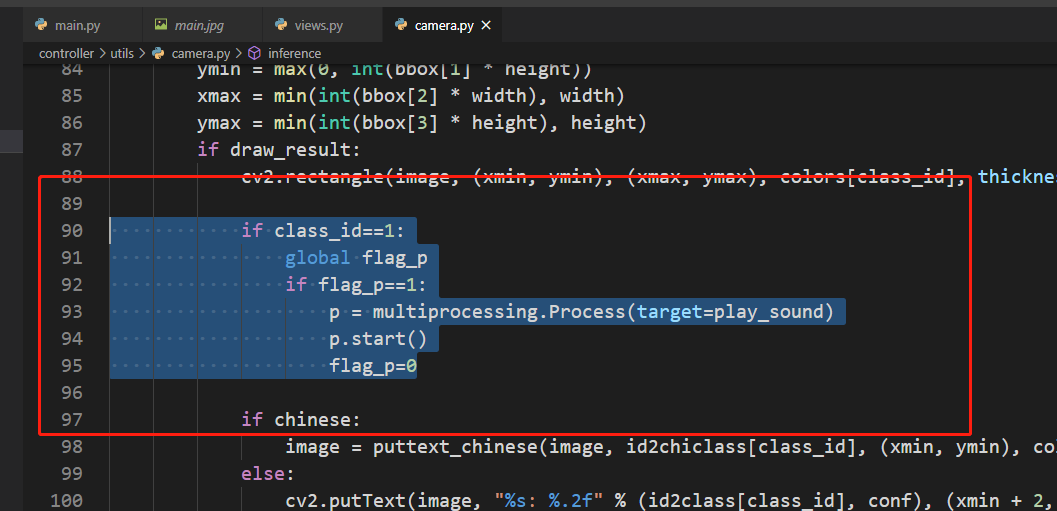This screenshot has width=1057, height=511.
Task: Open camera.py in the breadcrumb path
Action: (201, 53)
